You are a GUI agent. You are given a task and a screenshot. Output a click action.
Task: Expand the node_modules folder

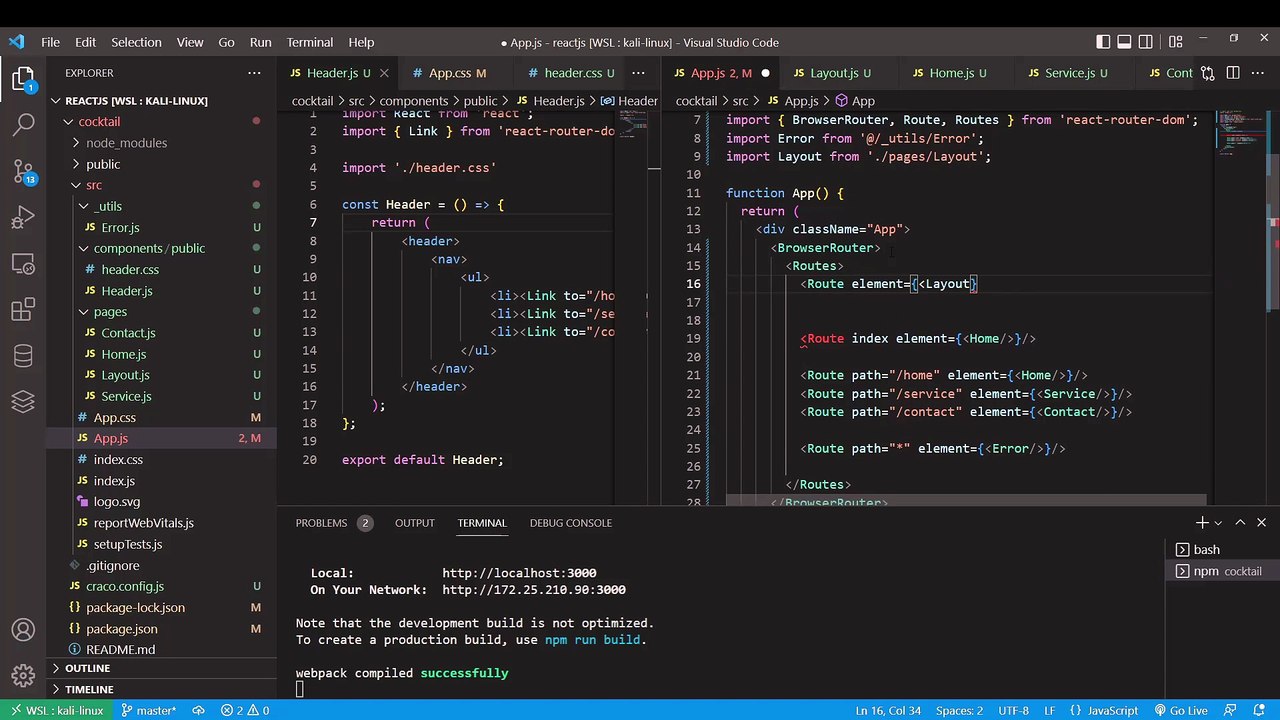coord(76,143)
